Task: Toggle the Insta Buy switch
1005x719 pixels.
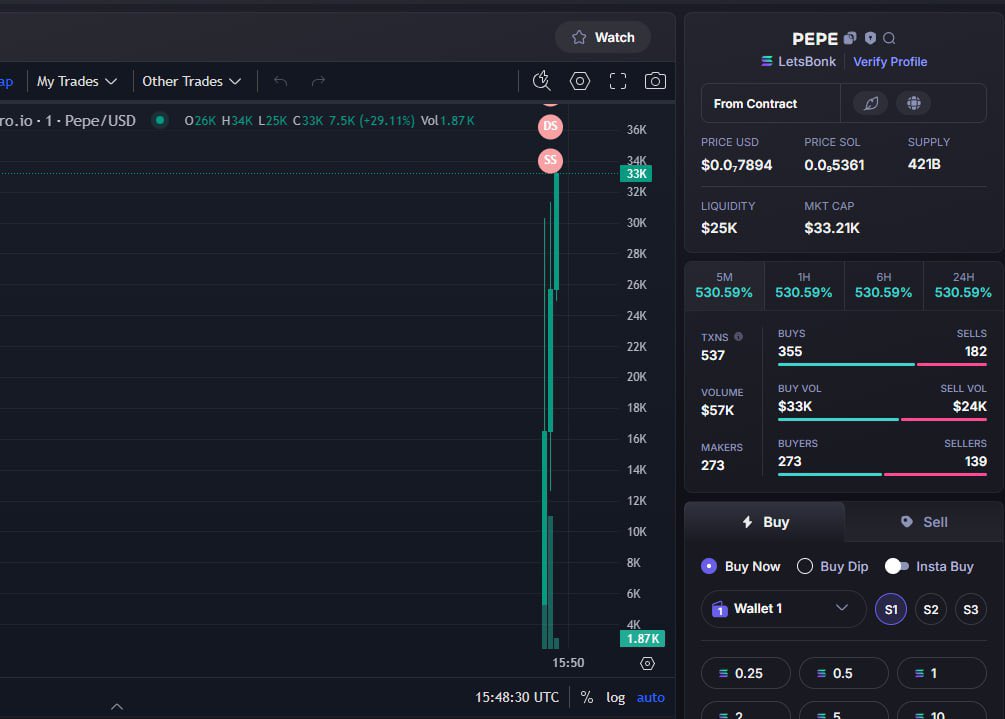Action: click(896, 566)
